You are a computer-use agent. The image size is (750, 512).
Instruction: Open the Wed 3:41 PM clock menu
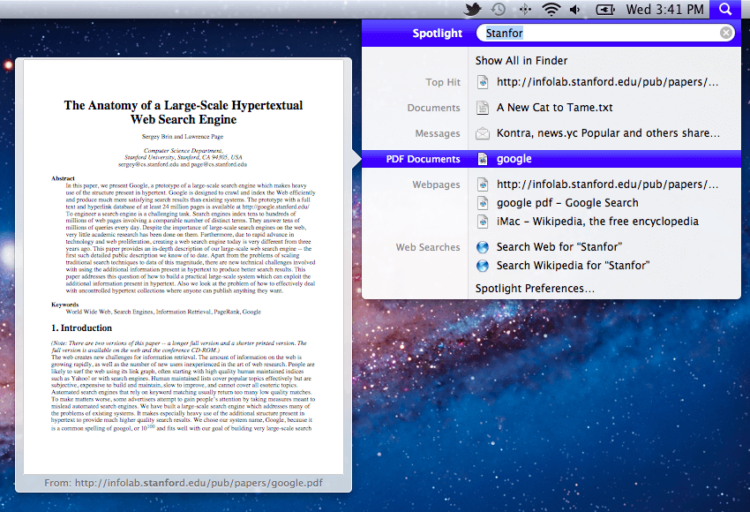[664, 9]
